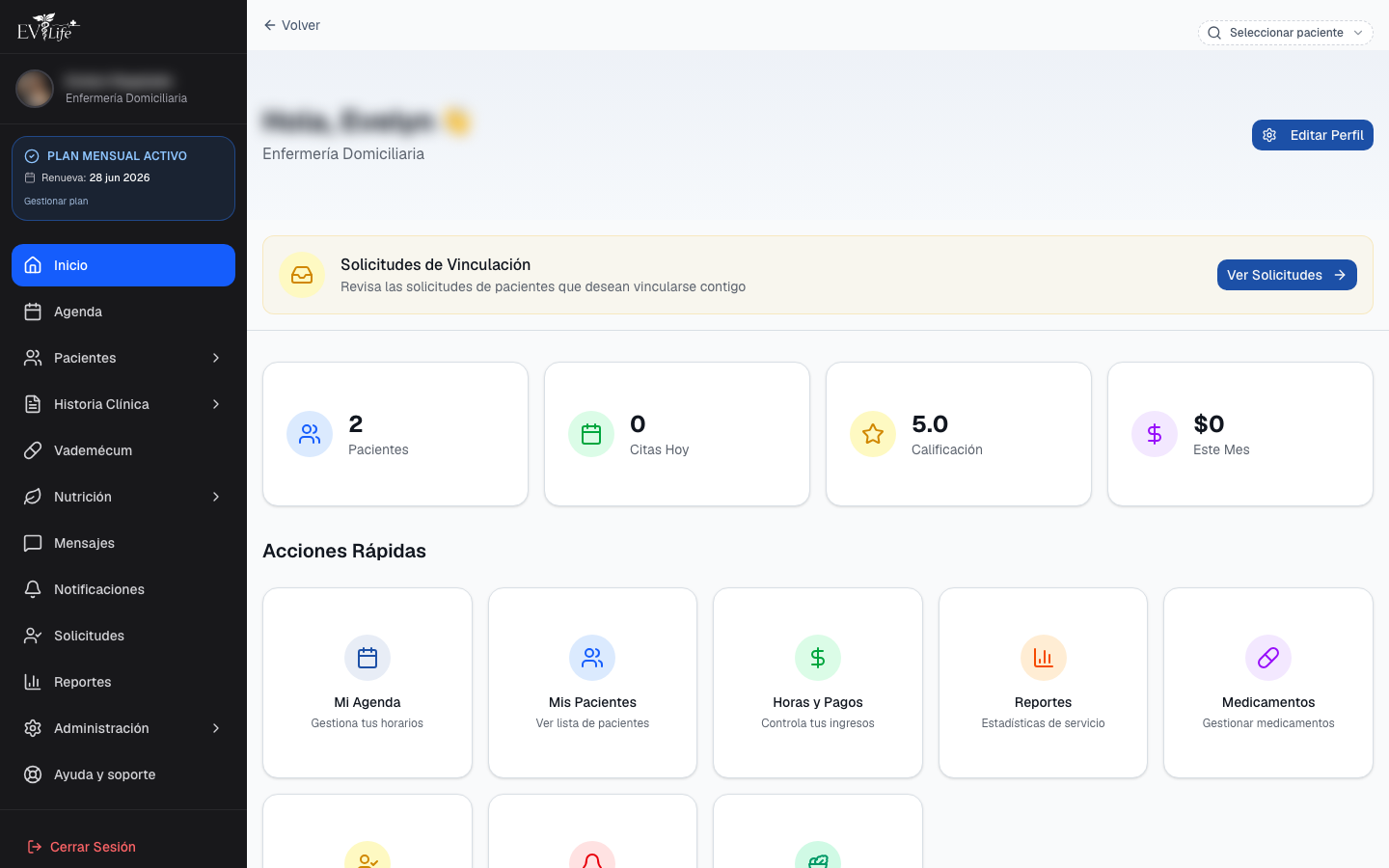Click the EV Life logo
This screenshot has height=868, width=1389.
(x=47, y=27)
